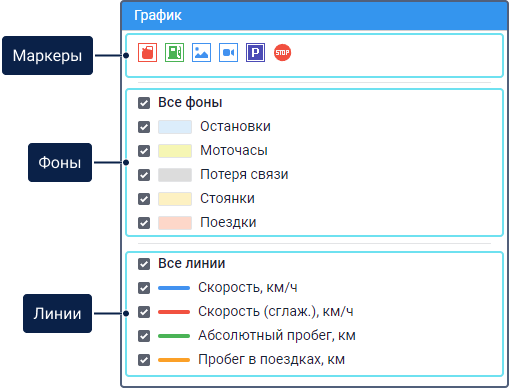
Task: Toggle the video camera marker icon
Action: coord(228,53)
